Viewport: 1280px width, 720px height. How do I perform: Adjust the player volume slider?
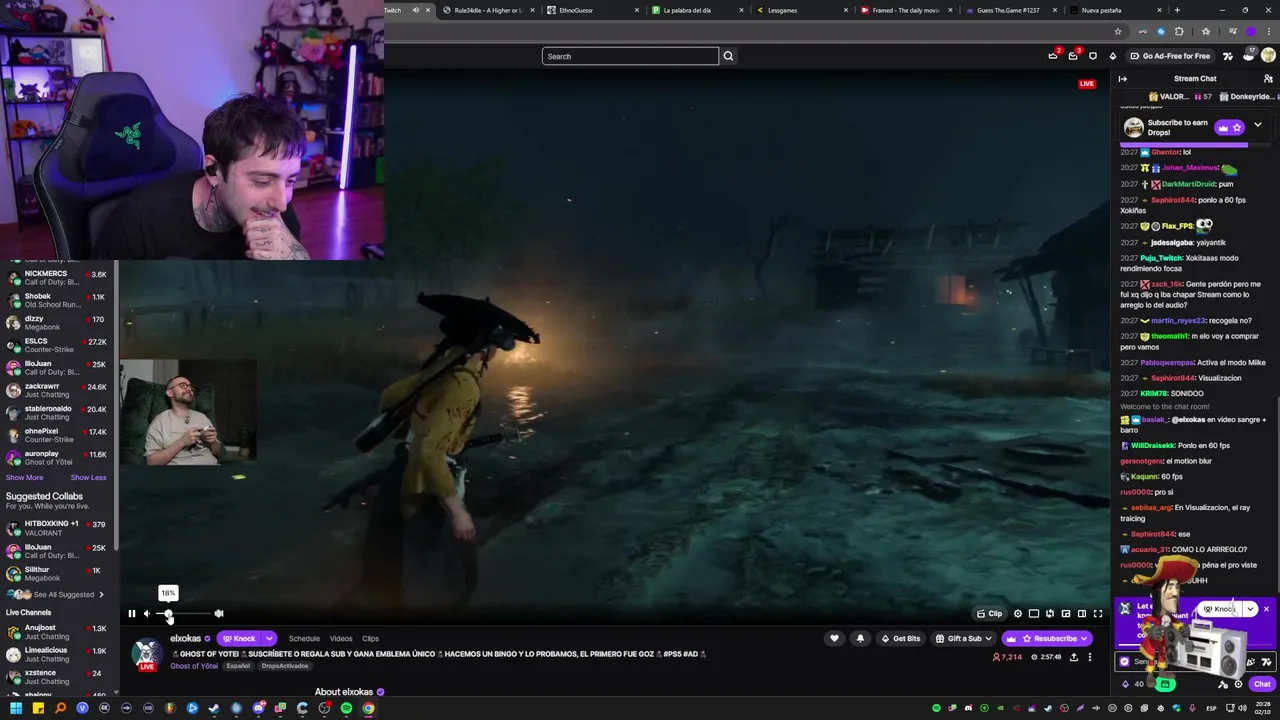point(184,614)
